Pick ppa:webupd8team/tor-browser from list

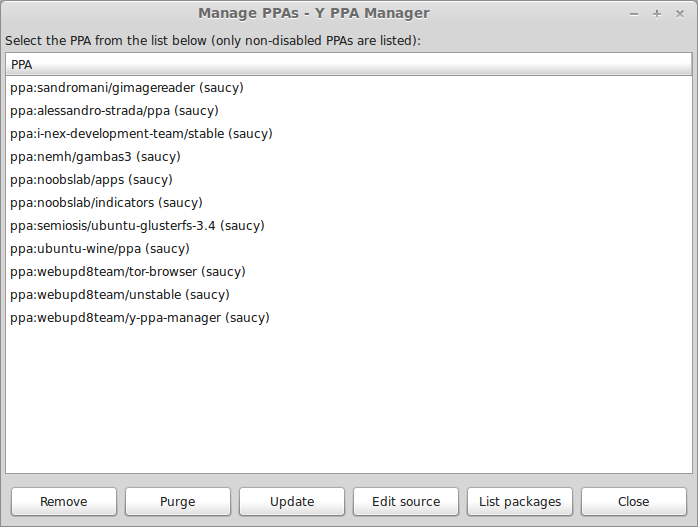click(349, 272)
